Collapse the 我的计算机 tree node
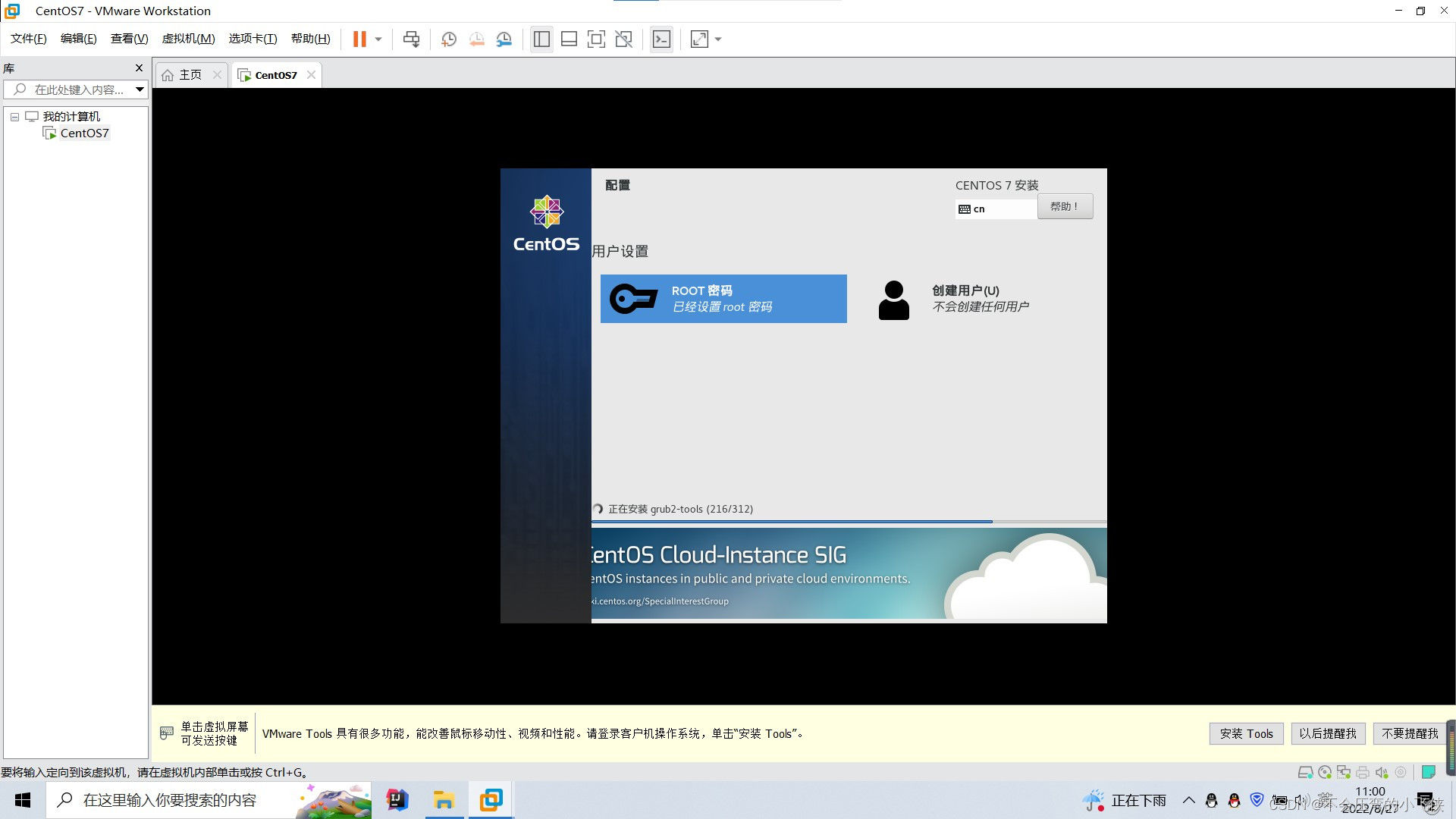Screen dimensions: 1456x819 tap(14, 117)
